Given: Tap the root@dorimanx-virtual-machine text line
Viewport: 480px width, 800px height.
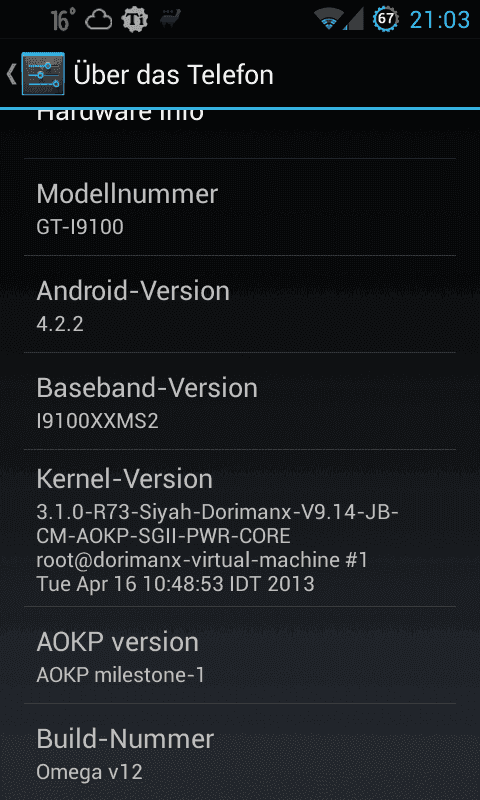Looking at the screenshot, I should tap(202, 560).
